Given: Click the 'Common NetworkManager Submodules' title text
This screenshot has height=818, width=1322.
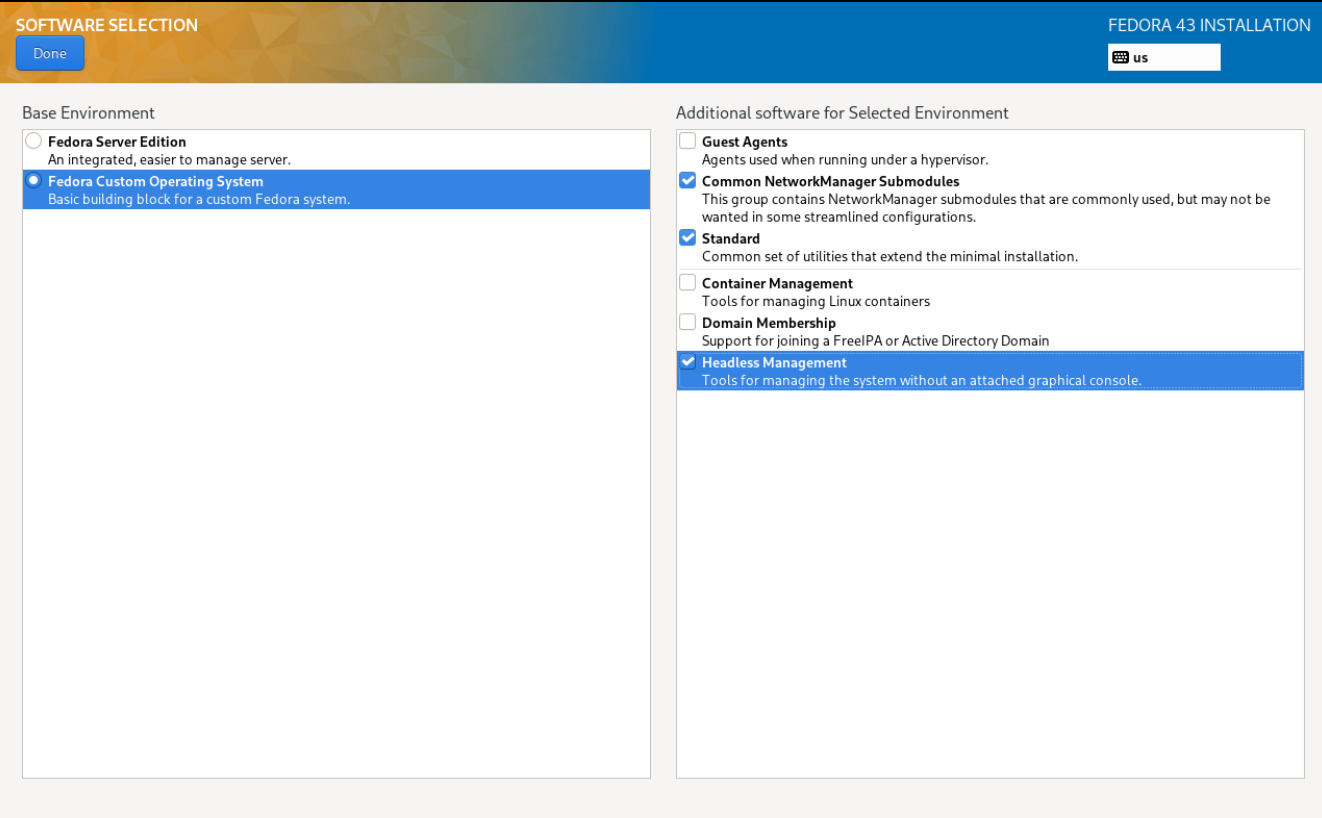Looking at the screenshot, I should [x=830, y=182].
